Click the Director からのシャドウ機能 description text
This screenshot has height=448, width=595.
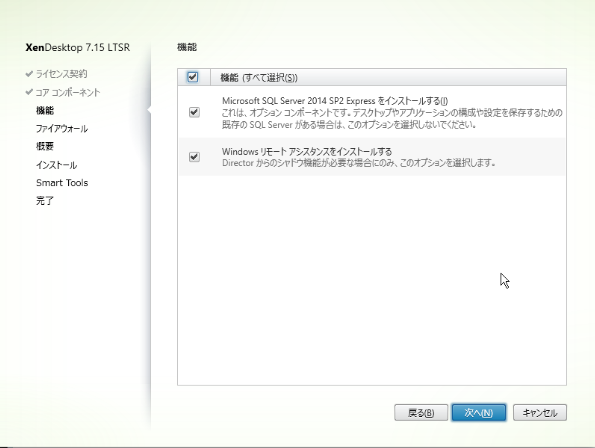click(359, 163)
